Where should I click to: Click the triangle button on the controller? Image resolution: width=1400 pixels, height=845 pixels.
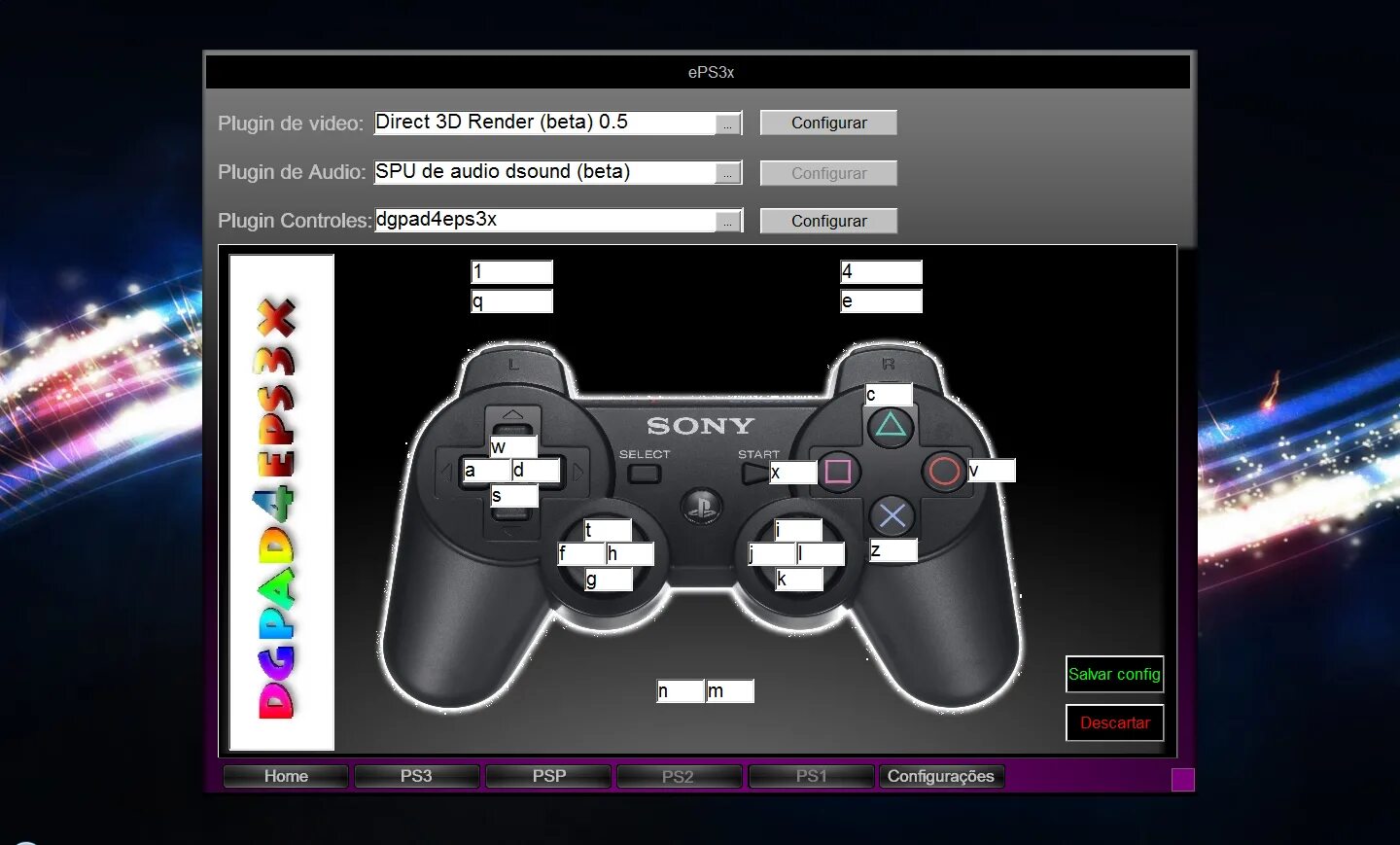[891, 427]
